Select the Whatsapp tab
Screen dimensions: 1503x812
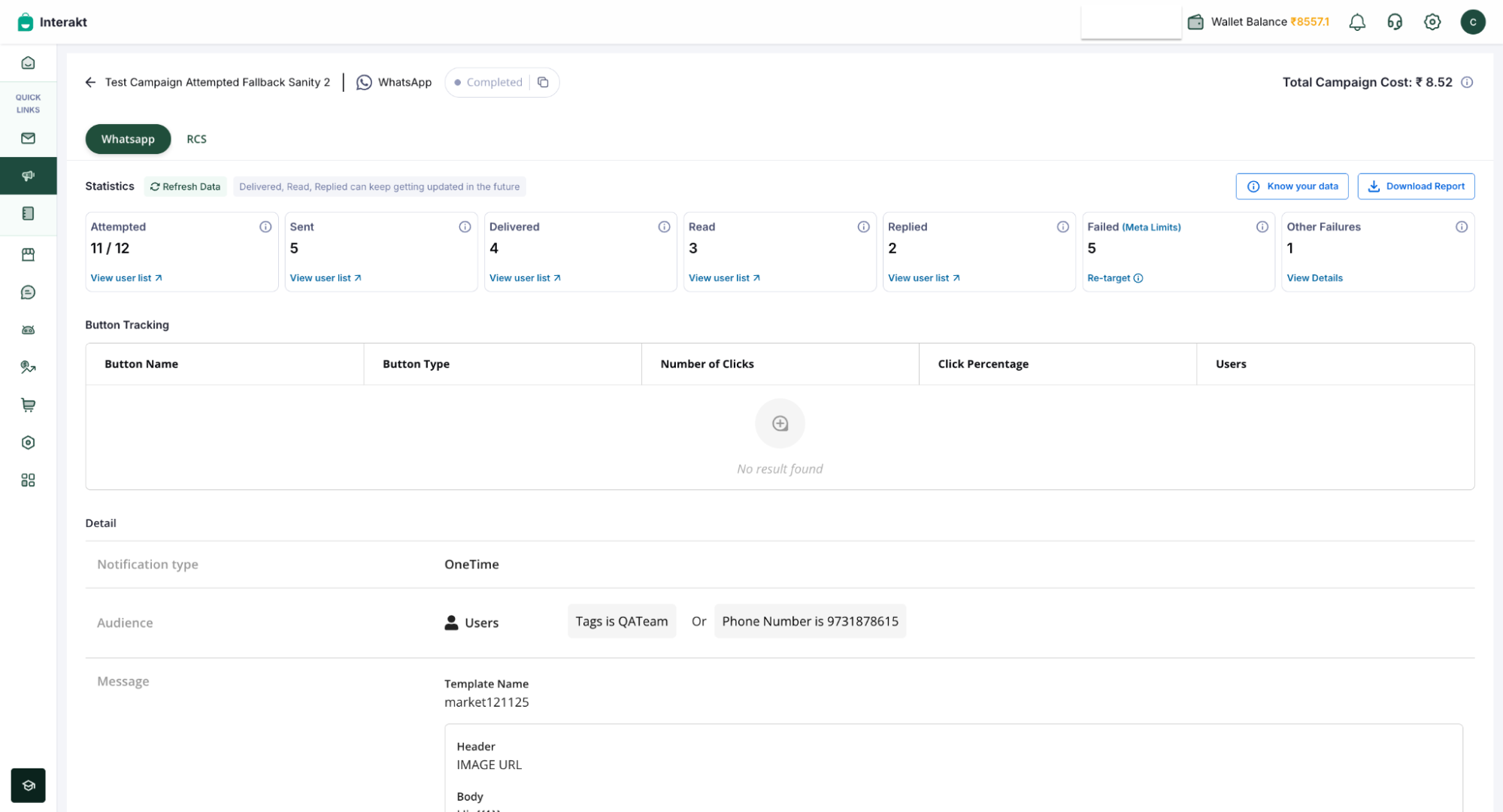[128, 139]
